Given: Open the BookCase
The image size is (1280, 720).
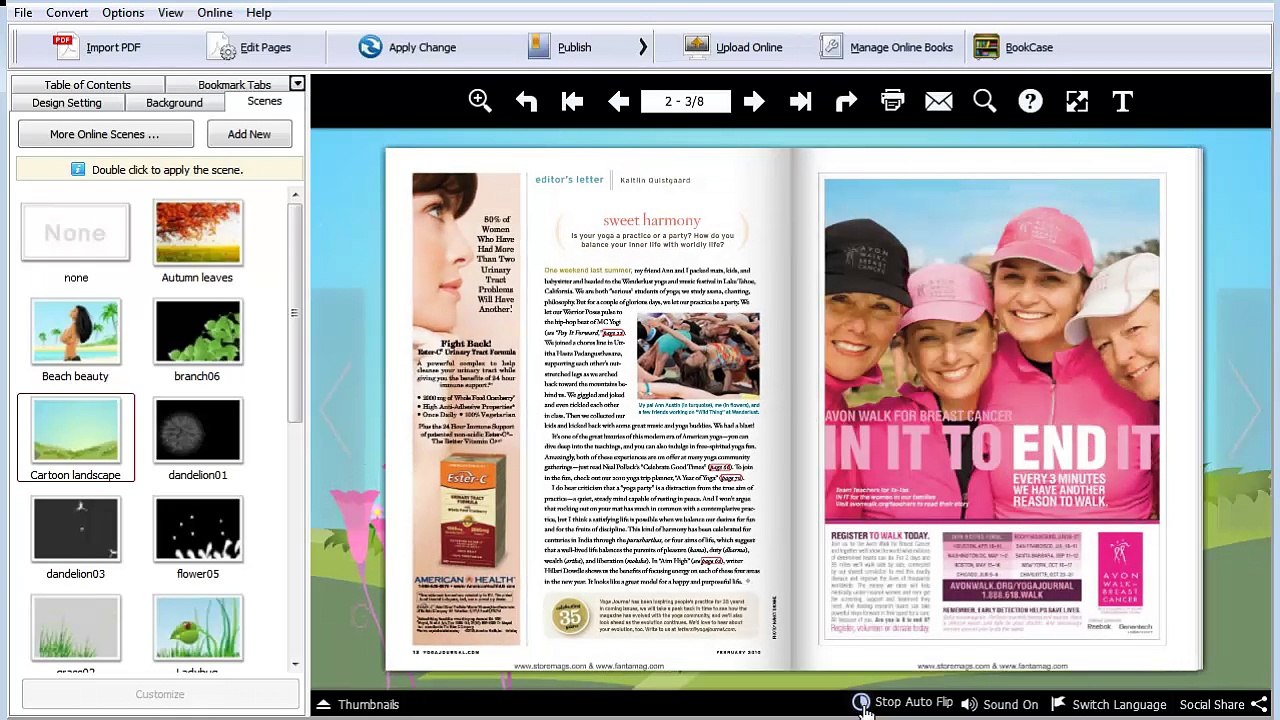Looking at the screenshot, I should (1013, 47).
